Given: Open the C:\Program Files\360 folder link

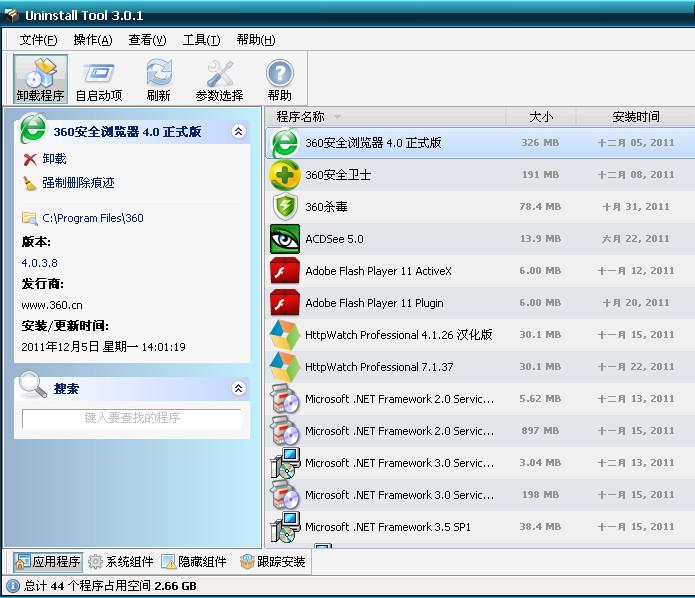Looking at the screenshot, I should [93, 218].
